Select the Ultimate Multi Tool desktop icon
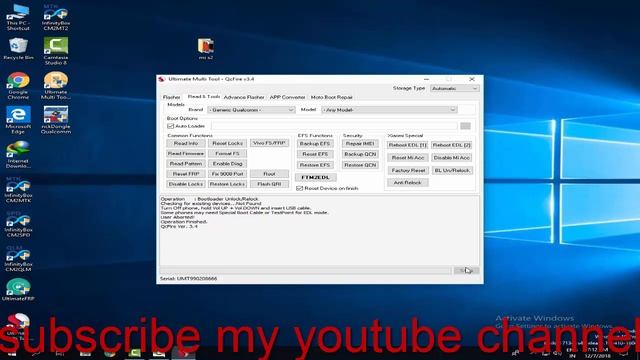The width and height of the screenshot is (640, 360). (x=56, y=86)
